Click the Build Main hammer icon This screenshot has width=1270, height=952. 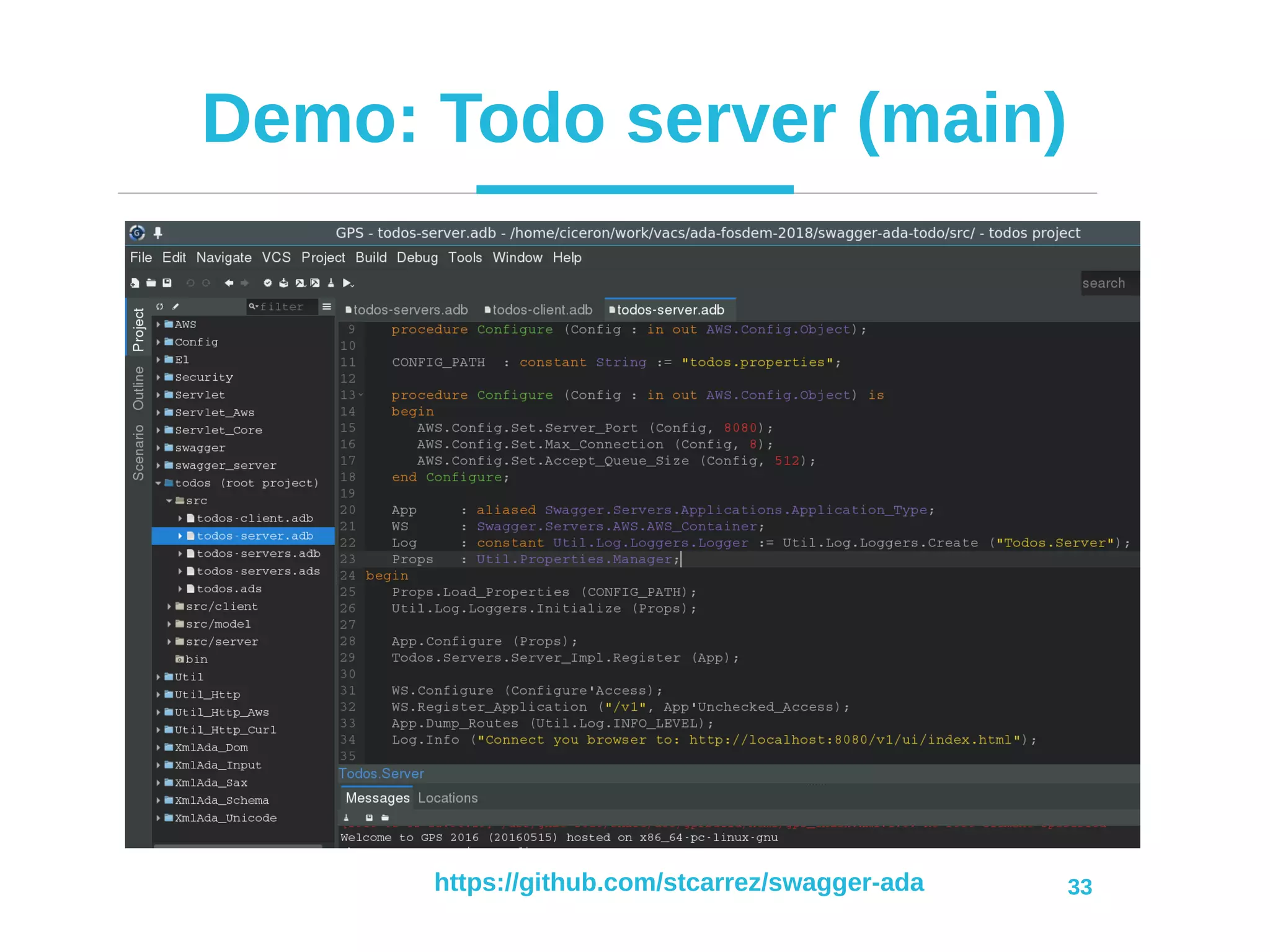pos(300,283)
